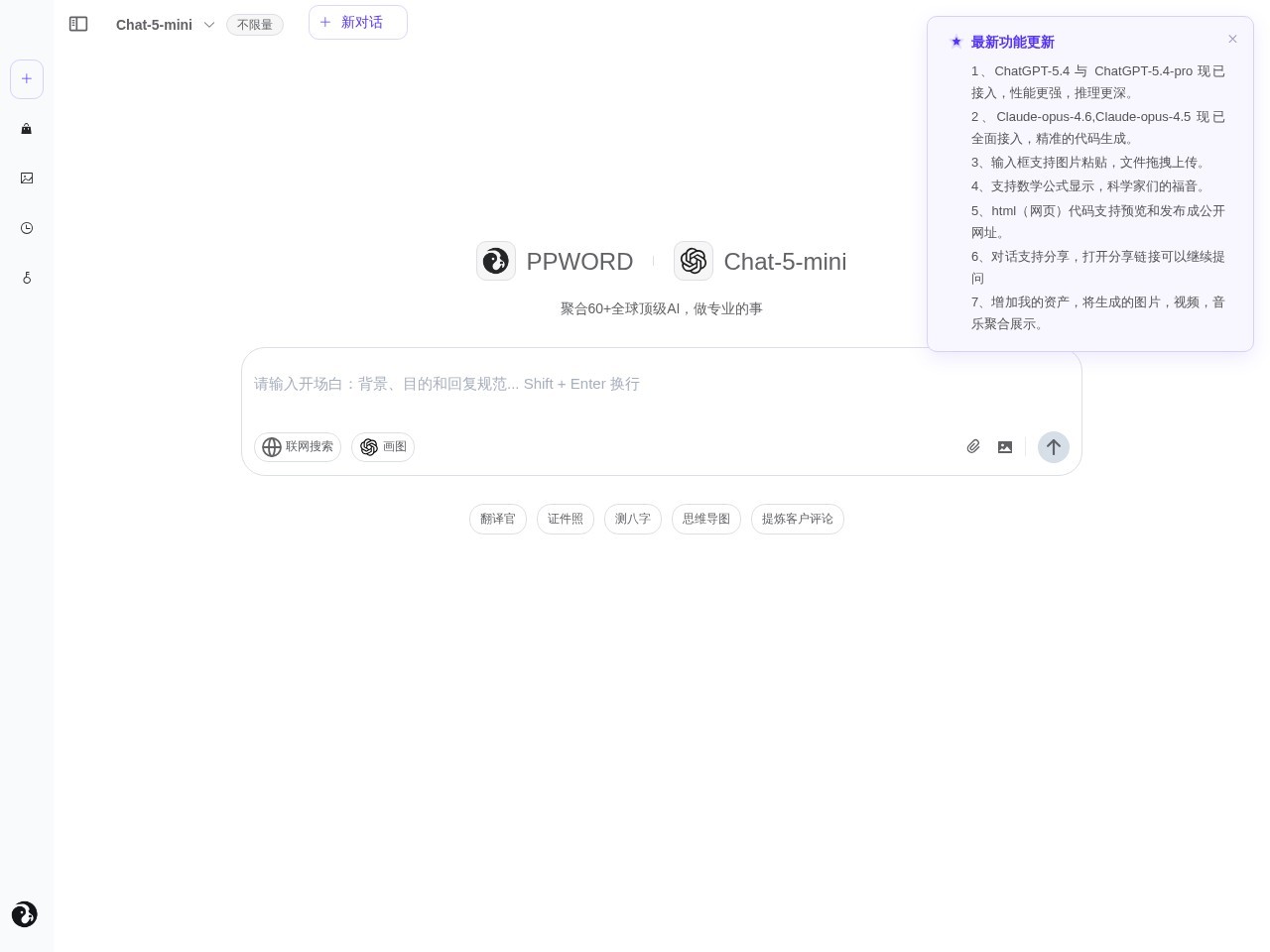Screen dimensions: 1270x952
Task: Start a new chat with the sidebar plus icon
Action: [27, 79]
